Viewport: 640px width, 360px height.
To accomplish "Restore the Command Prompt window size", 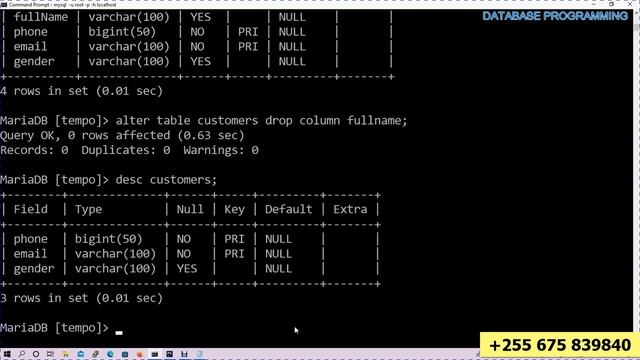I will 611,4.
